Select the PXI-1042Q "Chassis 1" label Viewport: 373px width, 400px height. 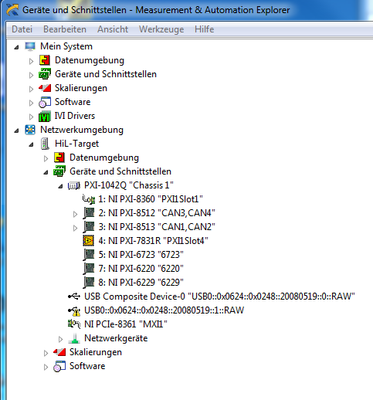coord(129,185)
